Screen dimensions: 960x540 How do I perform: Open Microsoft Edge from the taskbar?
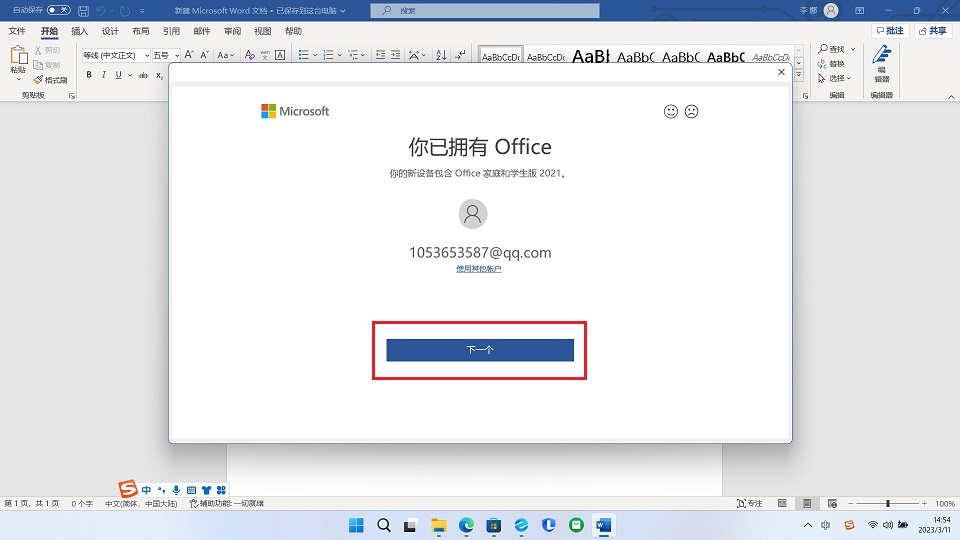coord(466,525)
